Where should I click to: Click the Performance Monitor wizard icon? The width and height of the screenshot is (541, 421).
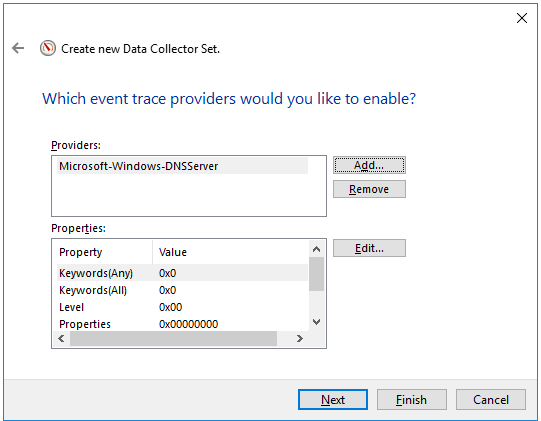pos(48,48)
